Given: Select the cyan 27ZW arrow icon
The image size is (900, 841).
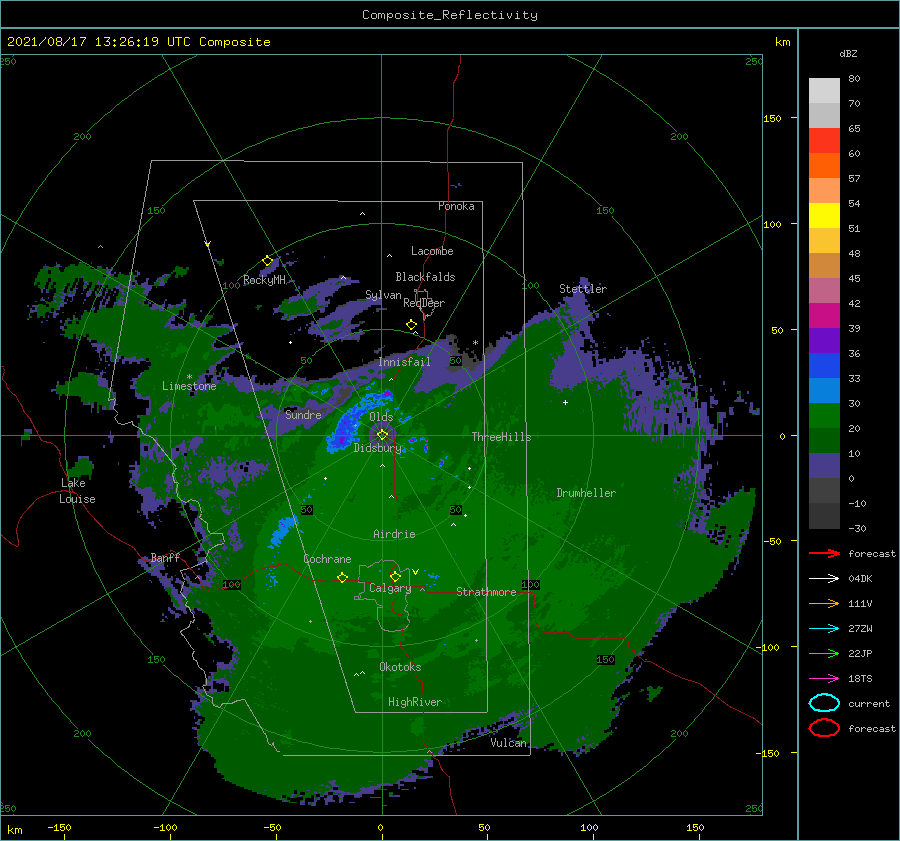Looking at the screenshot, I should [824, 628].
